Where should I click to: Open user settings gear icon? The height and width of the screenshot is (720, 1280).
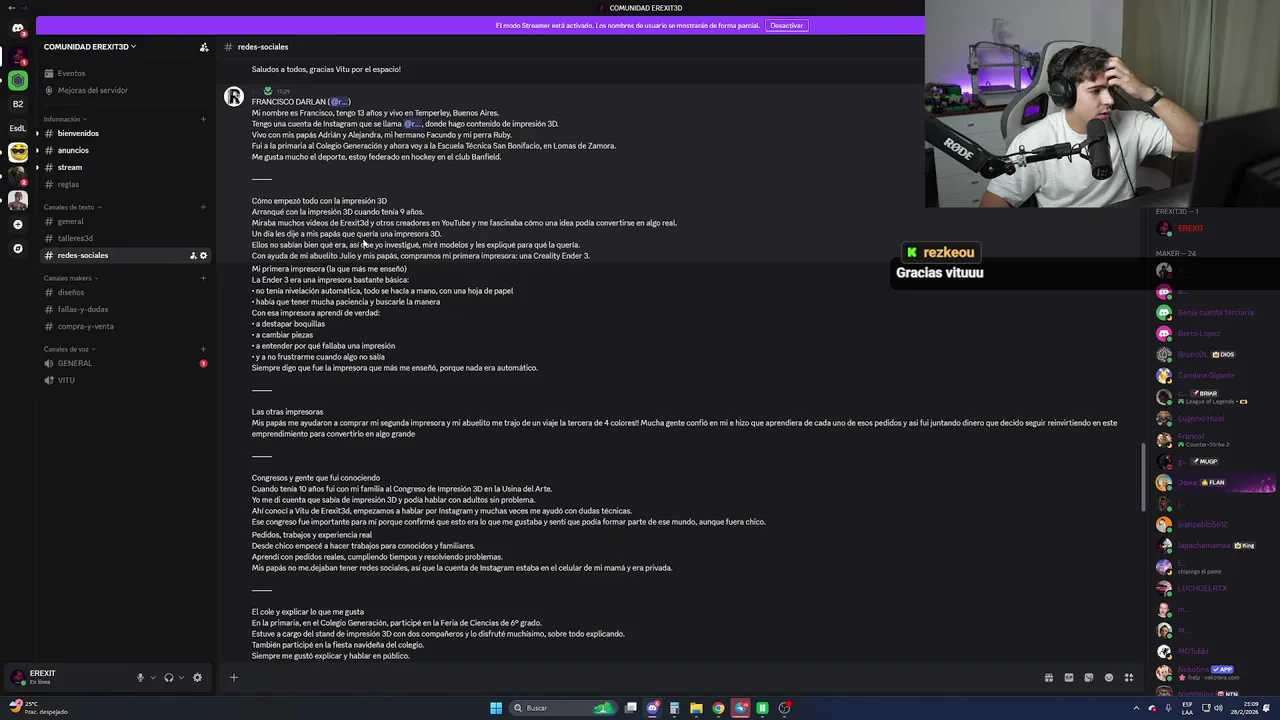[x=197, y=677]
